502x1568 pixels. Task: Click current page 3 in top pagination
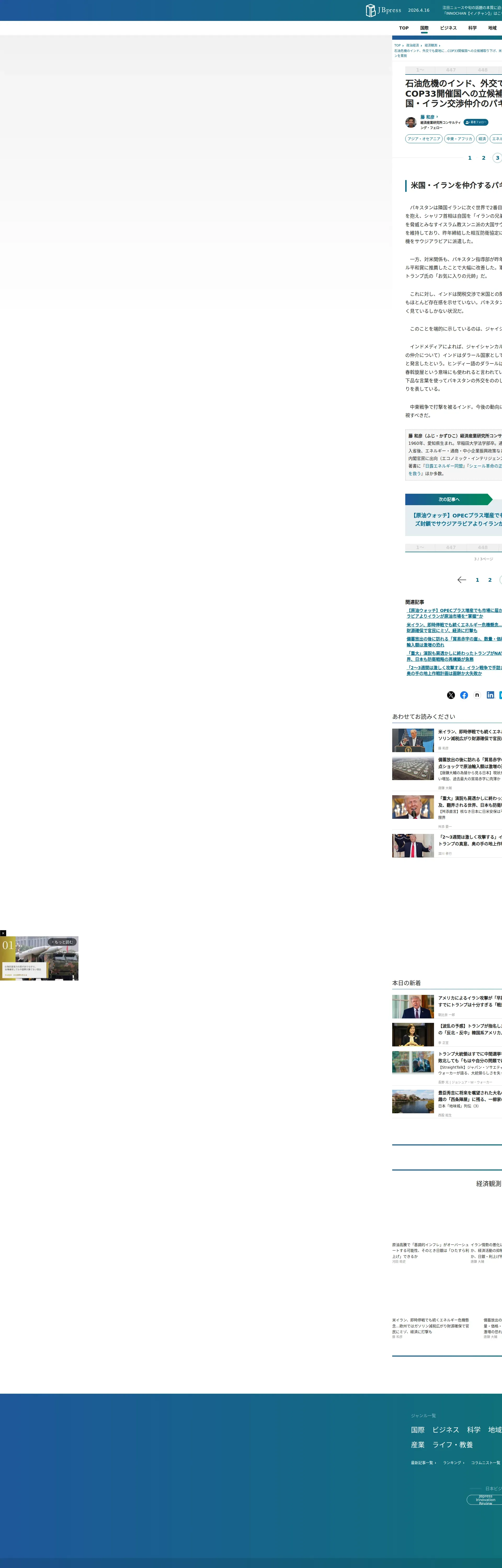[497, 158]
